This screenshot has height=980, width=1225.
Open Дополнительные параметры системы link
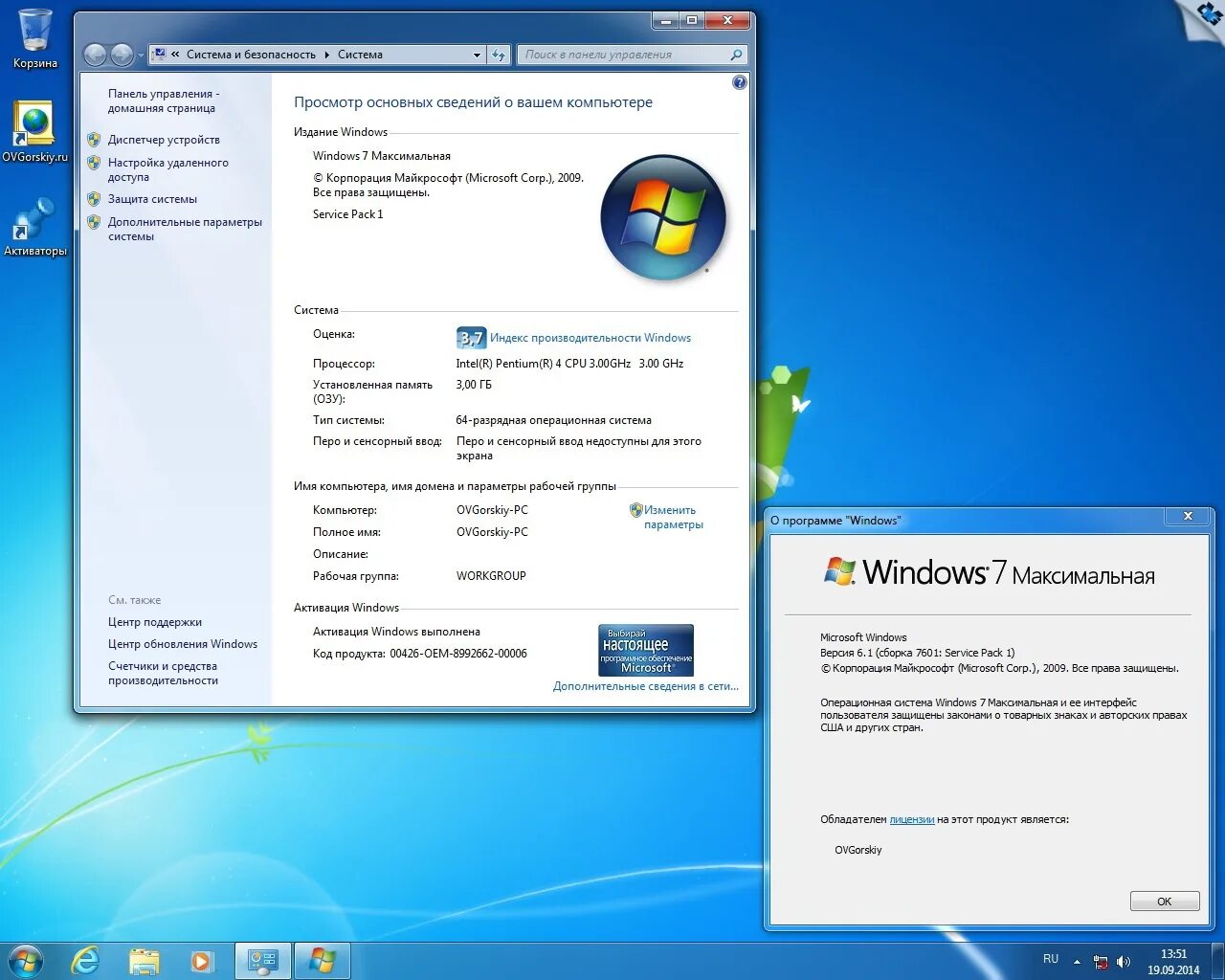click(x=185, y=229)
